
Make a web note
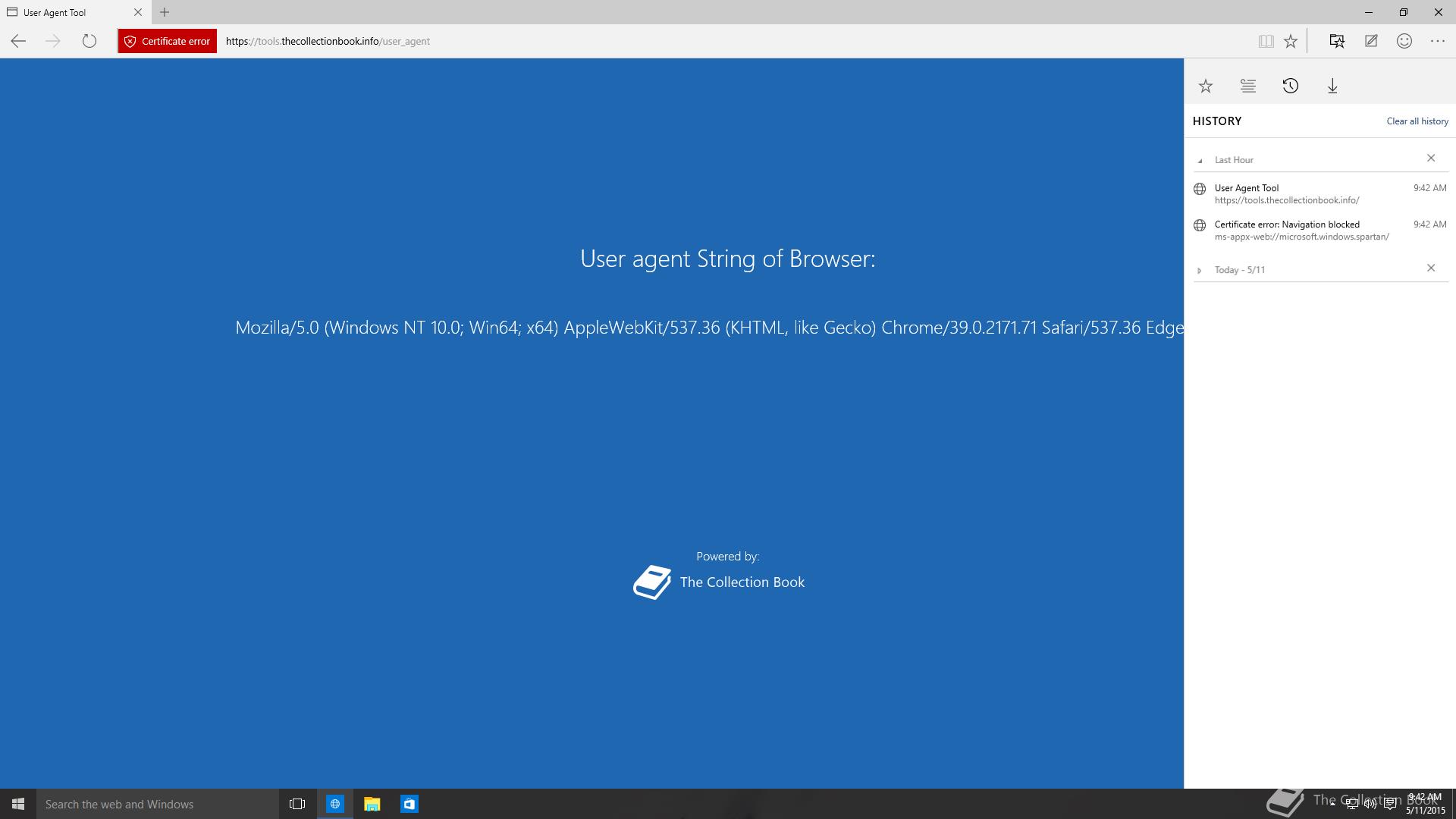[1371, 41]
